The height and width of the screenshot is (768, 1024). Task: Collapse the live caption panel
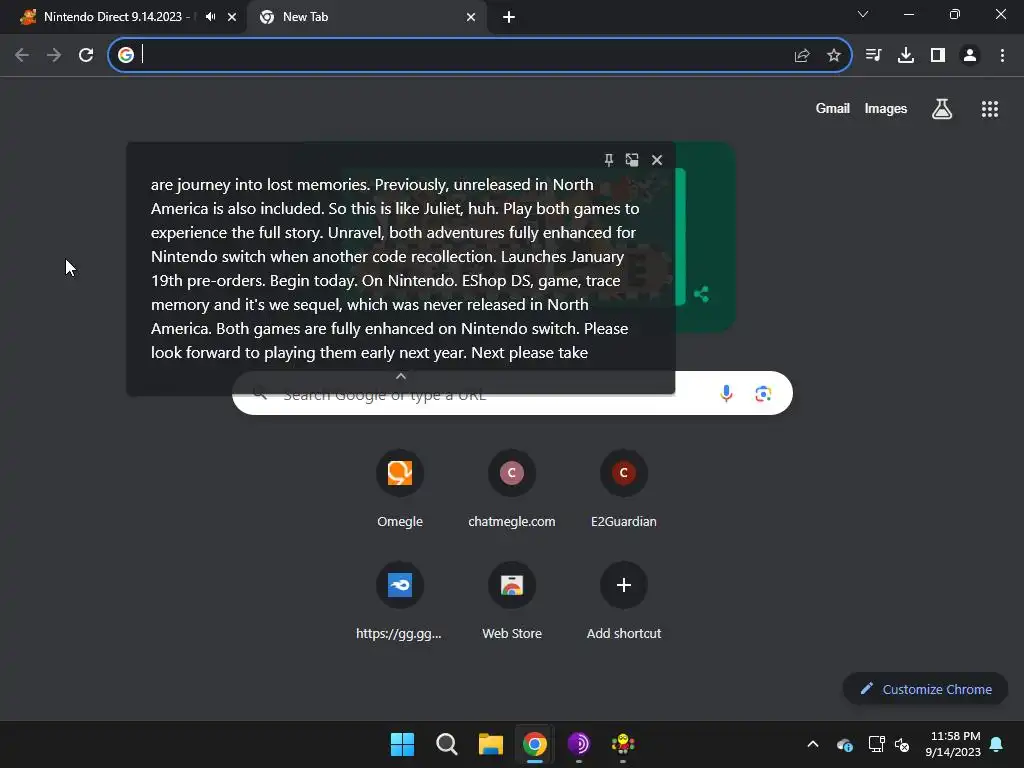(x=401, y=376)
